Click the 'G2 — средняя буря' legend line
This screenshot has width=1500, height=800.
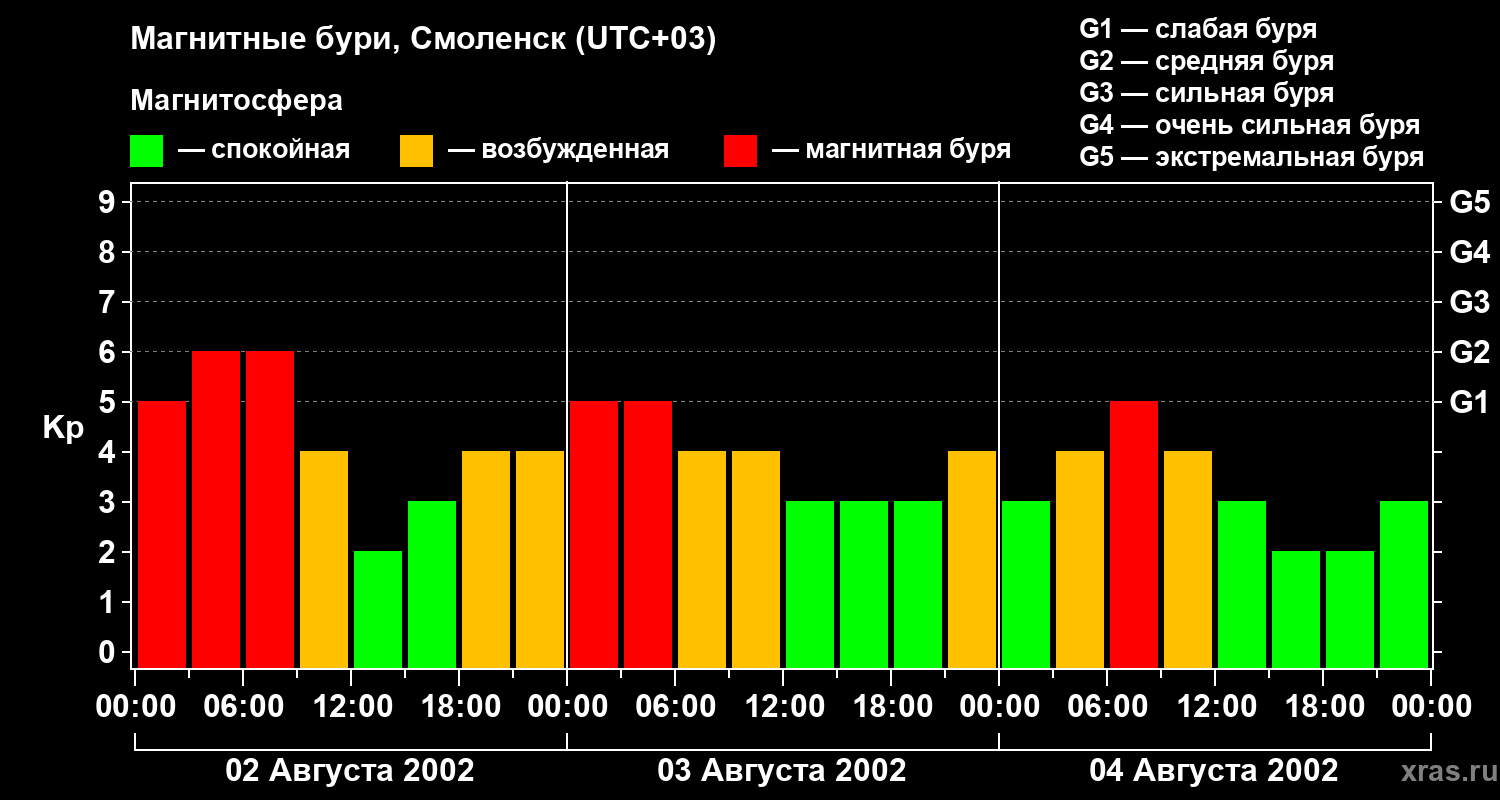1206,61
